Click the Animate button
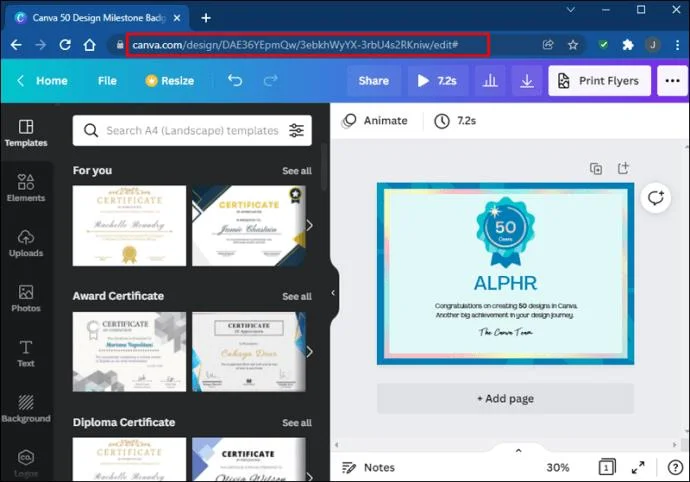 [x=375, y=121]
